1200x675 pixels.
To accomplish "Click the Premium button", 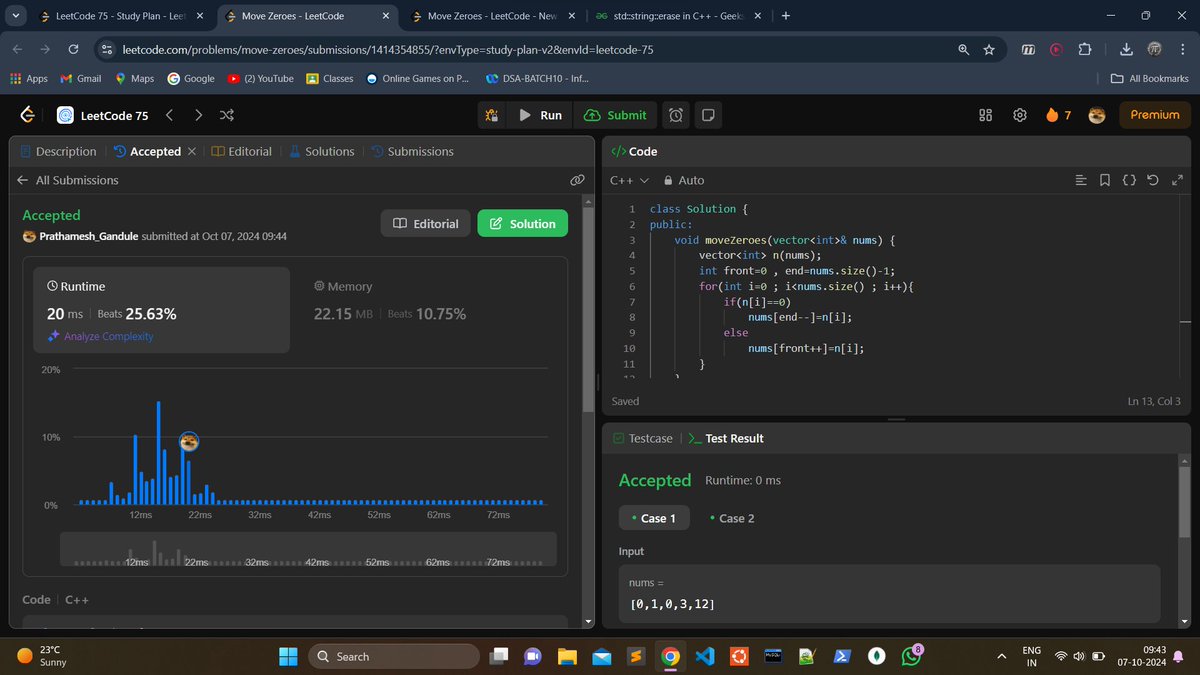I will click(1155, 115).
